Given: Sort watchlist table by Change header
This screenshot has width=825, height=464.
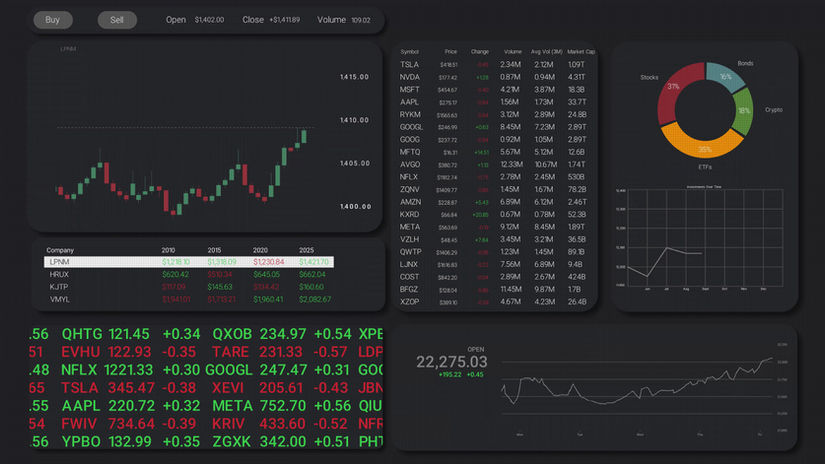Looking at the screenshot, I should (x=480, y=52).
